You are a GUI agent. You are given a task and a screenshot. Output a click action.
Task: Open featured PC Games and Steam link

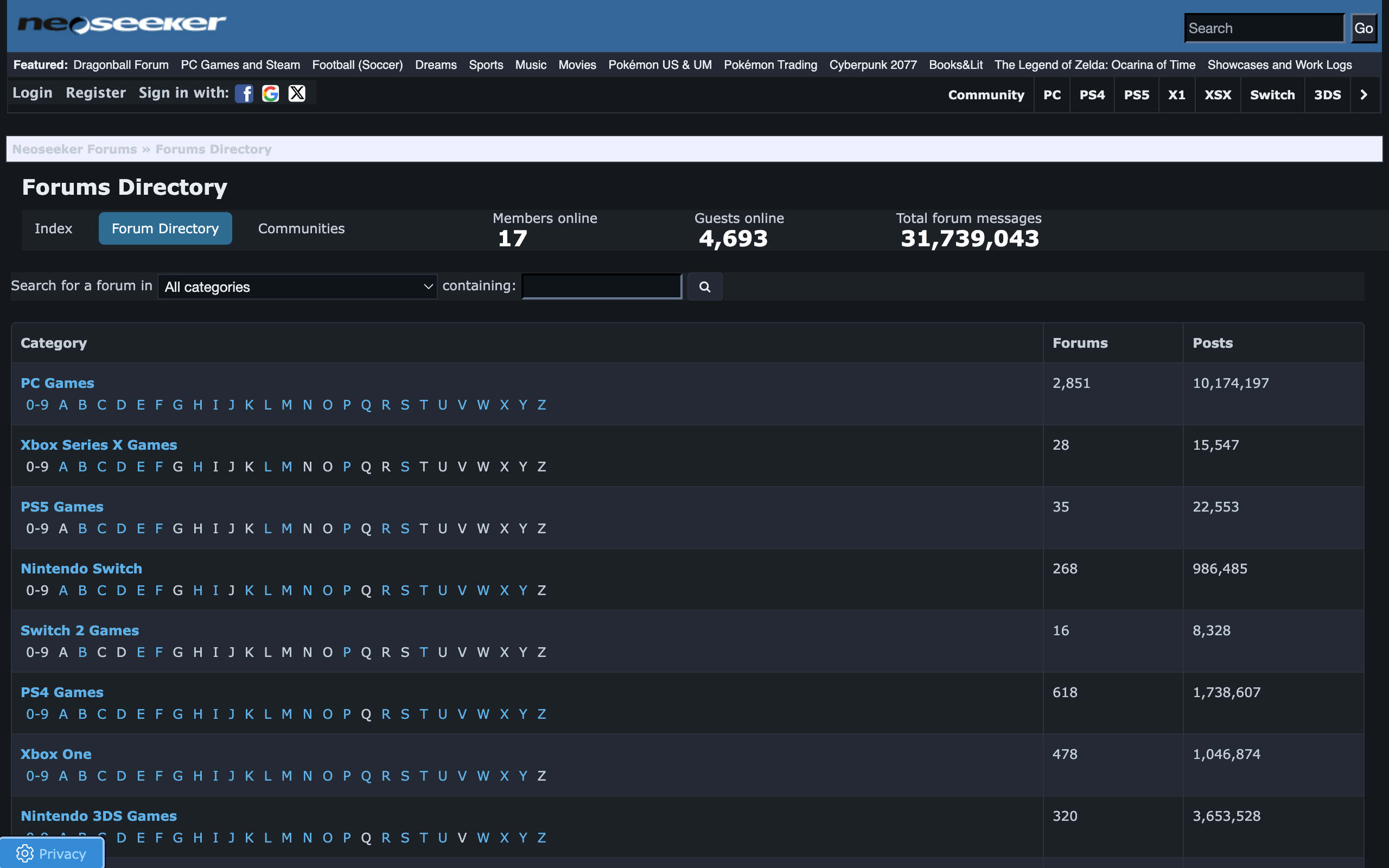pos(240,65)
